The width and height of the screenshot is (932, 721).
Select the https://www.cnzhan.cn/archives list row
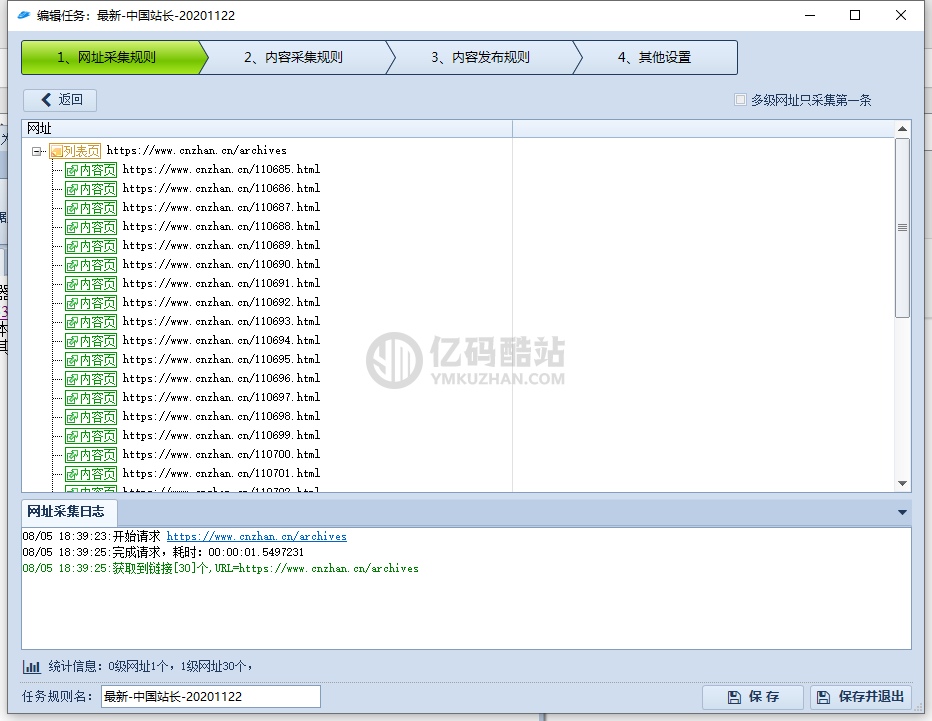pos(197,150)
